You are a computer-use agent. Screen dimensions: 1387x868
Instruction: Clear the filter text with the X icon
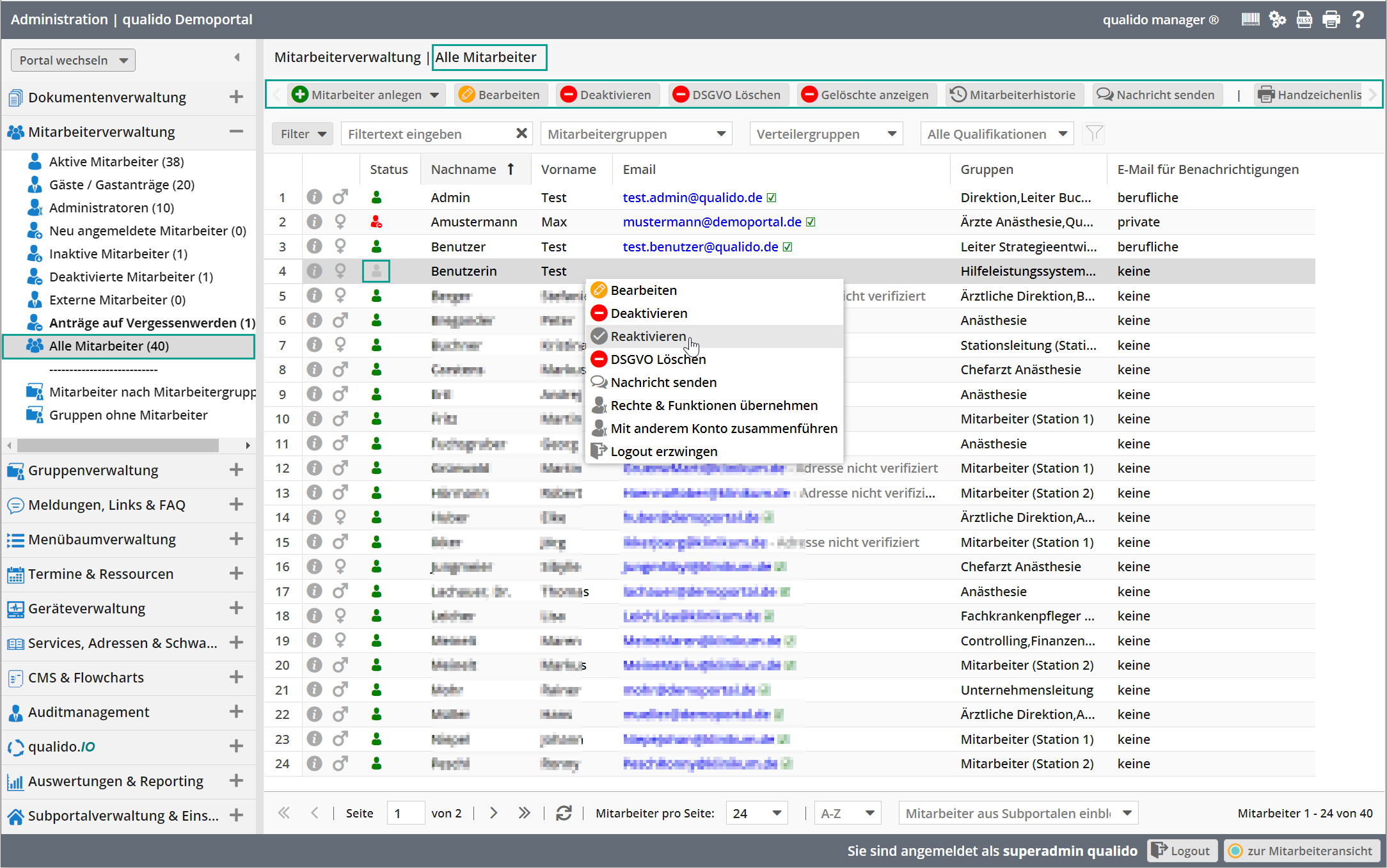pyautogui.click(x=521, y=133)
